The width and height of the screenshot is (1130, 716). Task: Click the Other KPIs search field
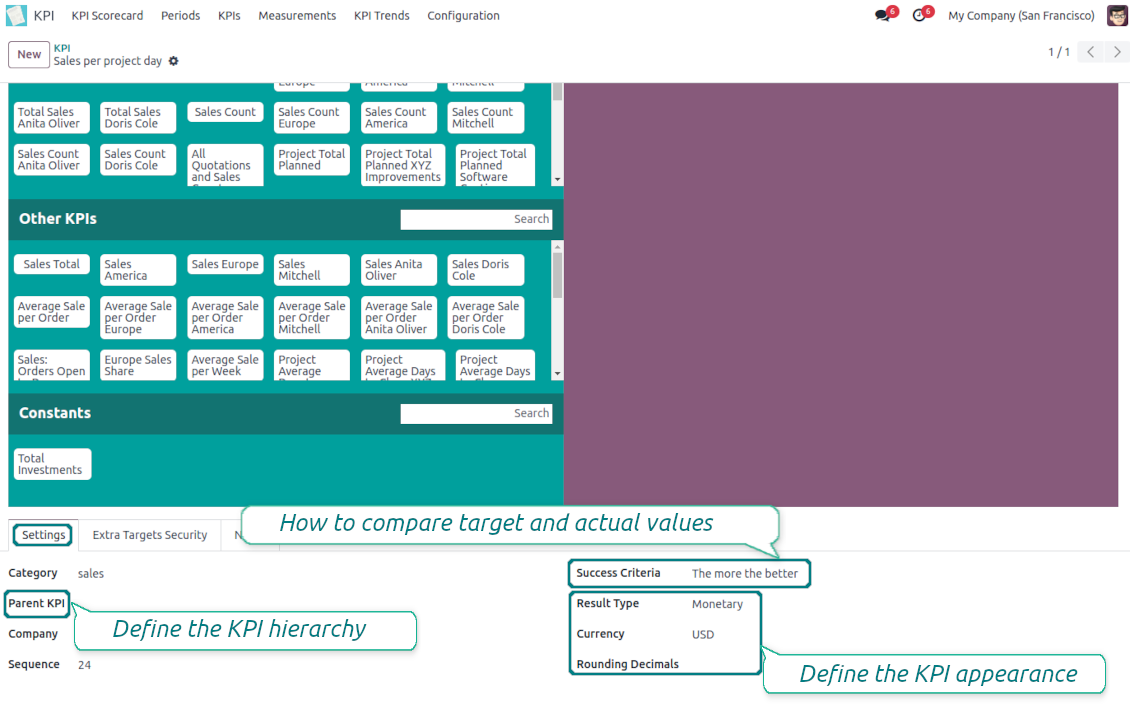476,219
